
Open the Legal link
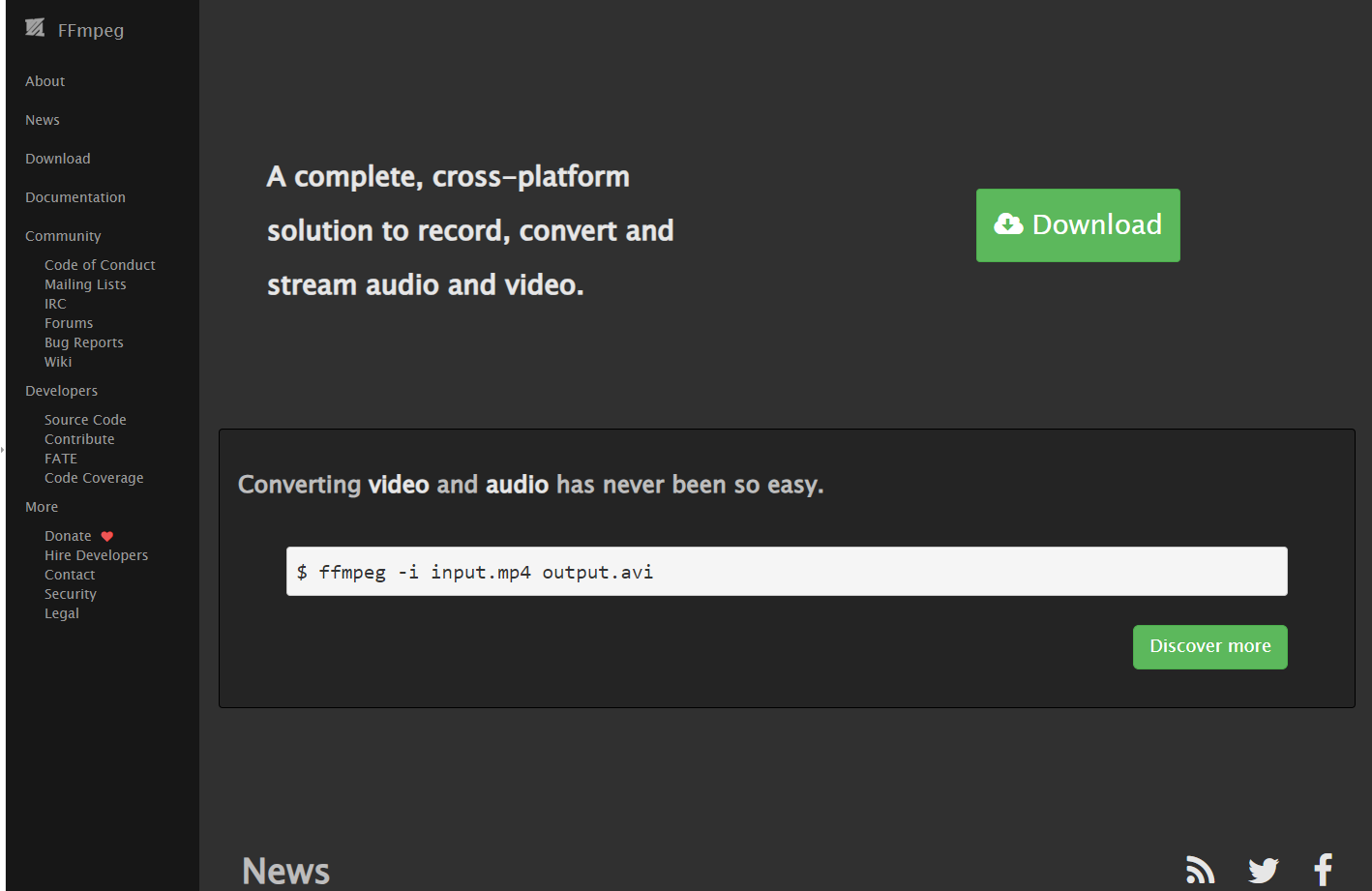(62, 613)
